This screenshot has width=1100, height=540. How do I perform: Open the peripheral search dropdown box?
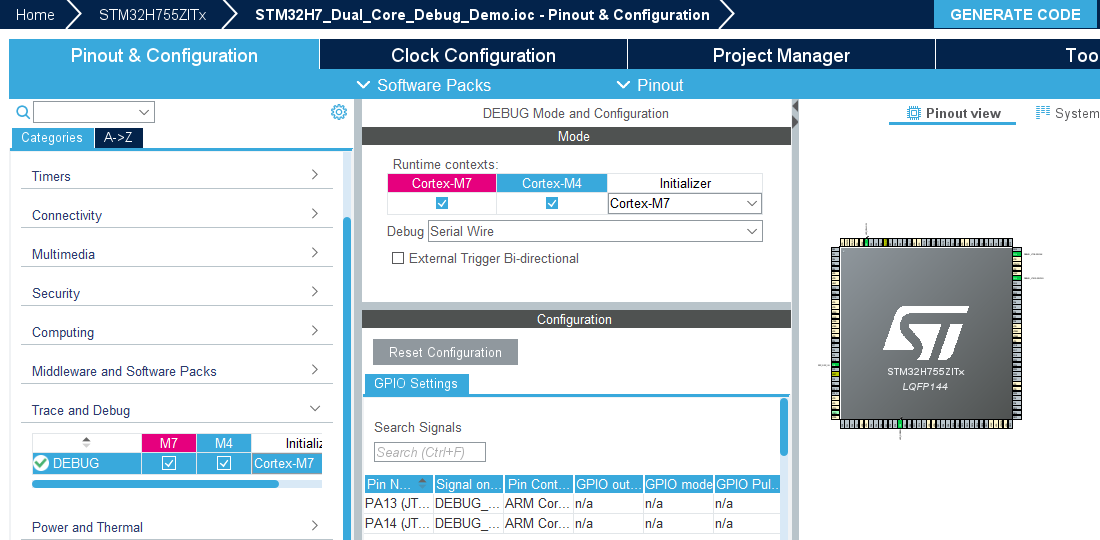[94, 112]
